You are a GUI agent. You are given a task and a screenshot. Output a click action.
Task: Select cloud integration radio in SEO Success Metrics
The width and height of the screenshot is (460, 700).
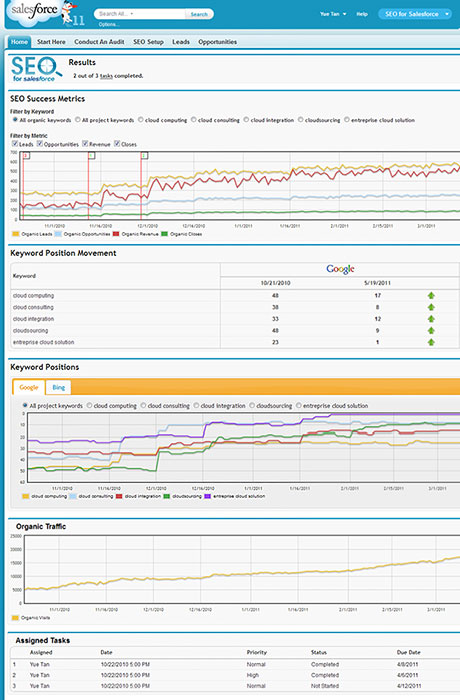(246, 120)
